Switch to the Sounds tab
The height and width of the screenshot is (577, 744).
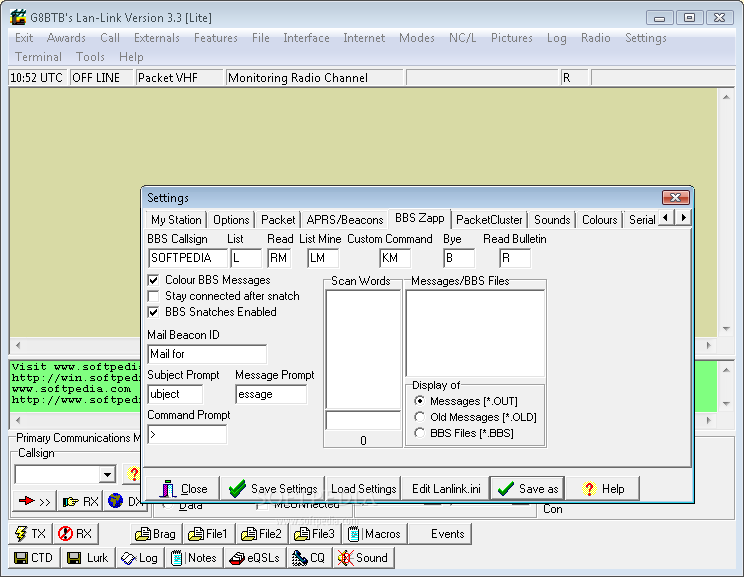[x=552, y=220]
